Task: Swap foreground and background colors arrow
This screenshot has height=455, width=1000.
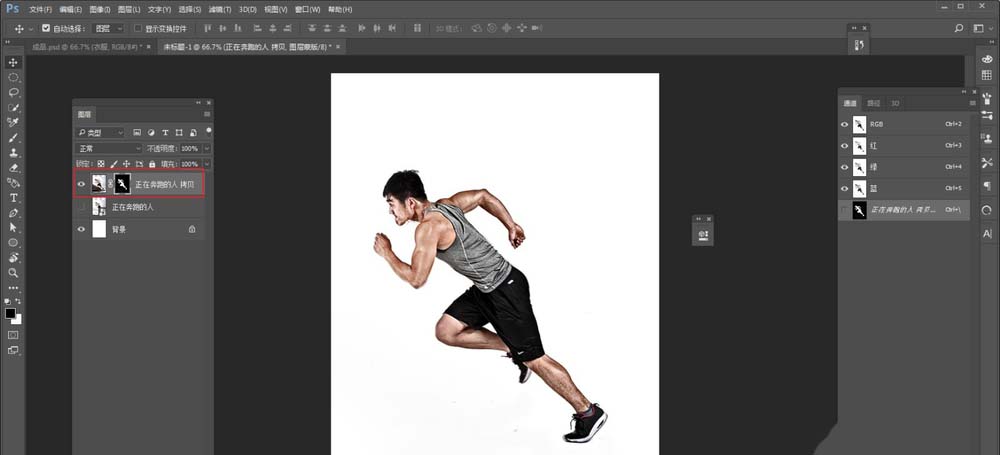Action: pos(18,301)
